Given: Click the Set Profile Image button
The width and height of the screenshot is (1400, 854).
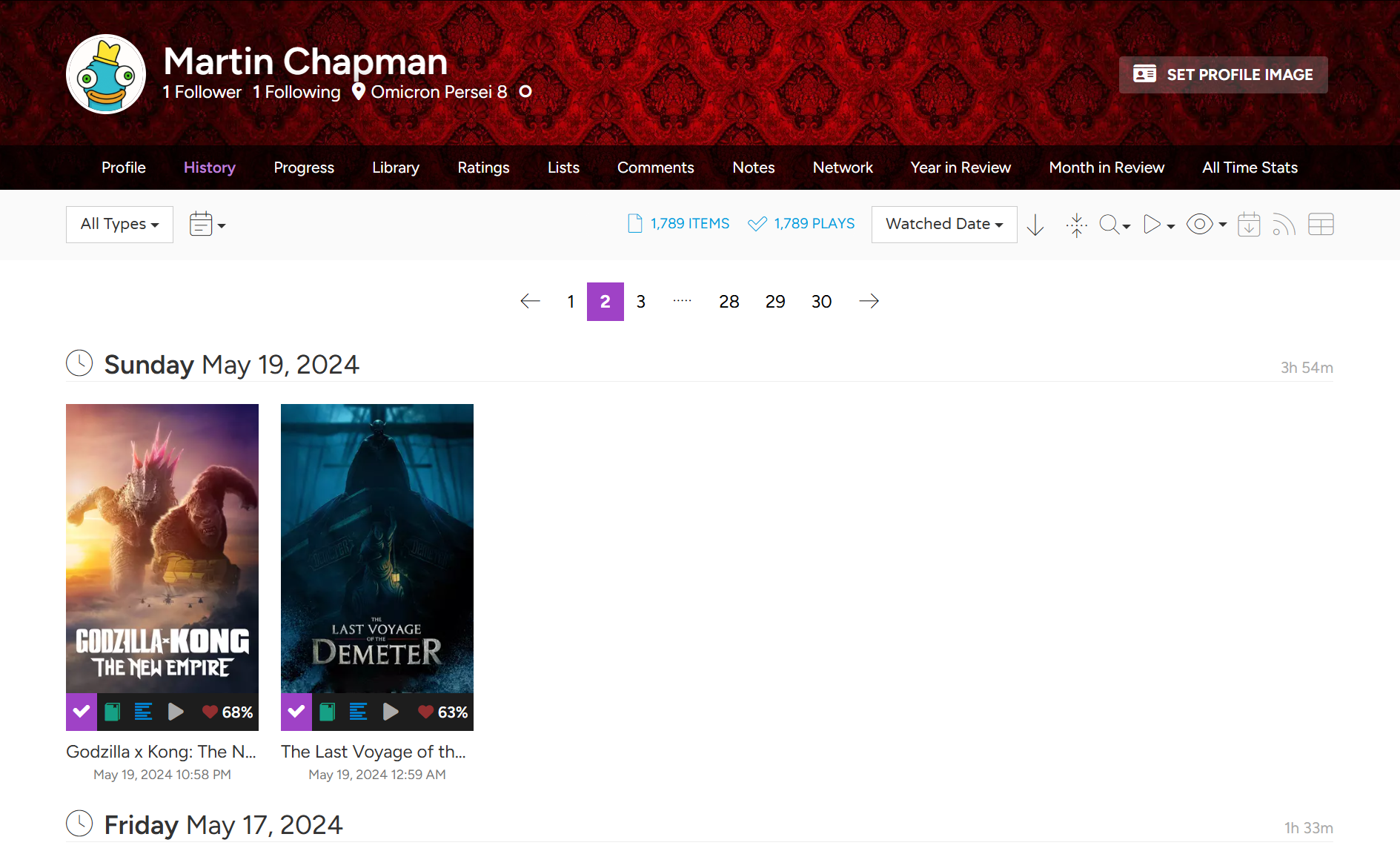Looking at the screenshot, I should click(1223, 75).
